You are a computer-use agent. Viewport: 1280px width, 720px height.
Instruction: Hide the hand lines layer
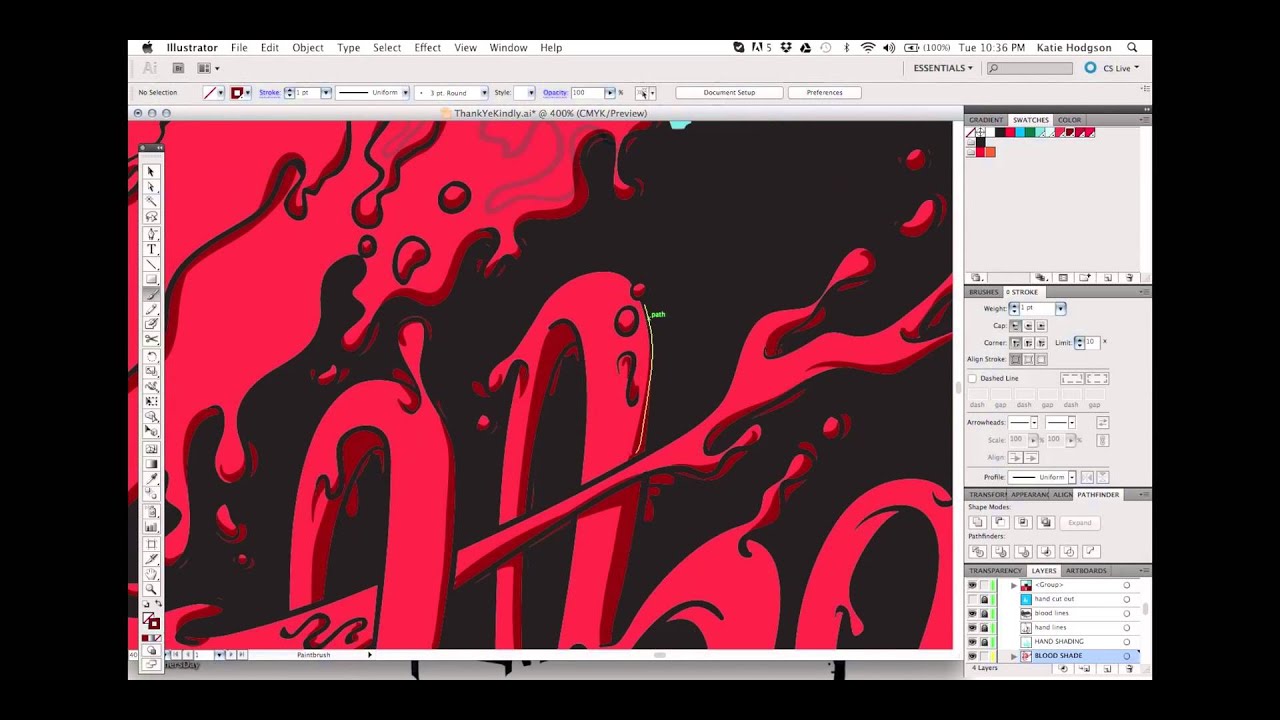pos(972,627)
